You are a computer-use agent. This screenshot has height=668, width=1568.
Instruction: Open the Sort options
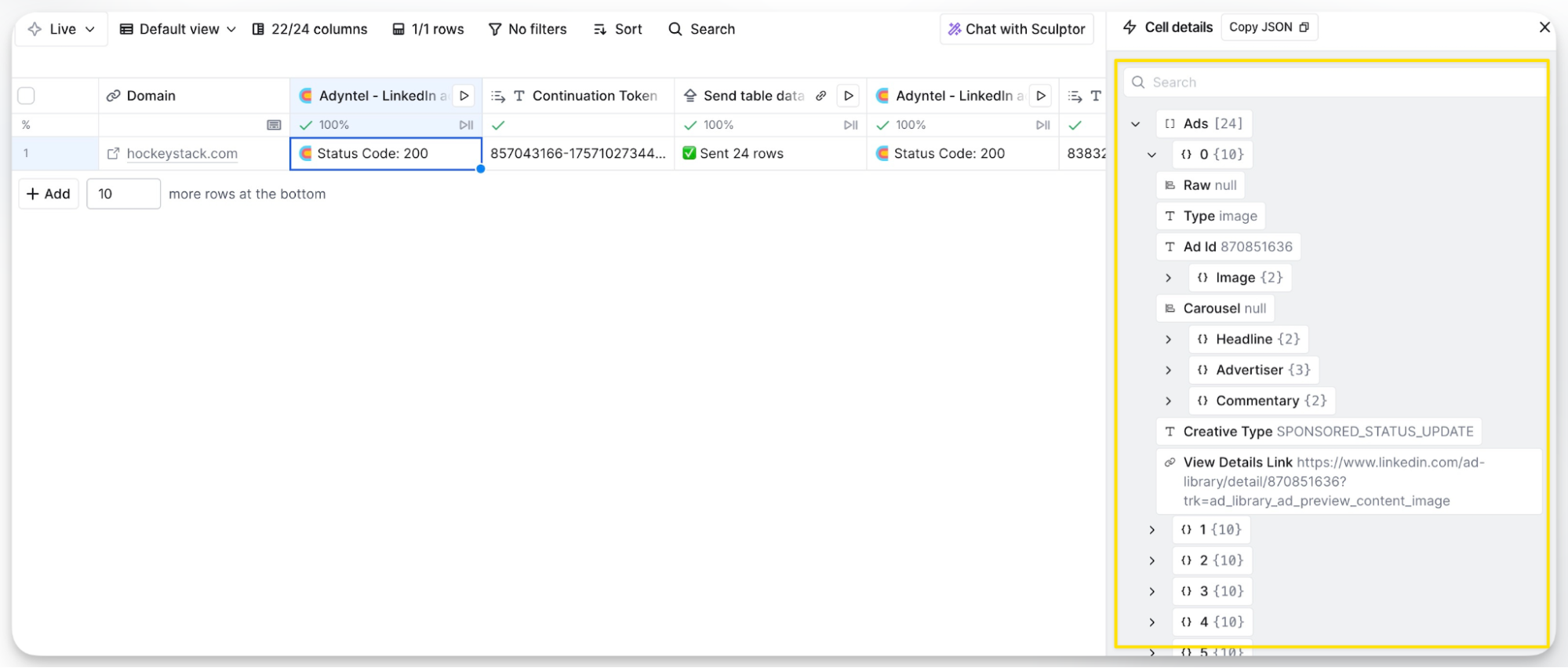pyautogui.click(x=618, y=29)
